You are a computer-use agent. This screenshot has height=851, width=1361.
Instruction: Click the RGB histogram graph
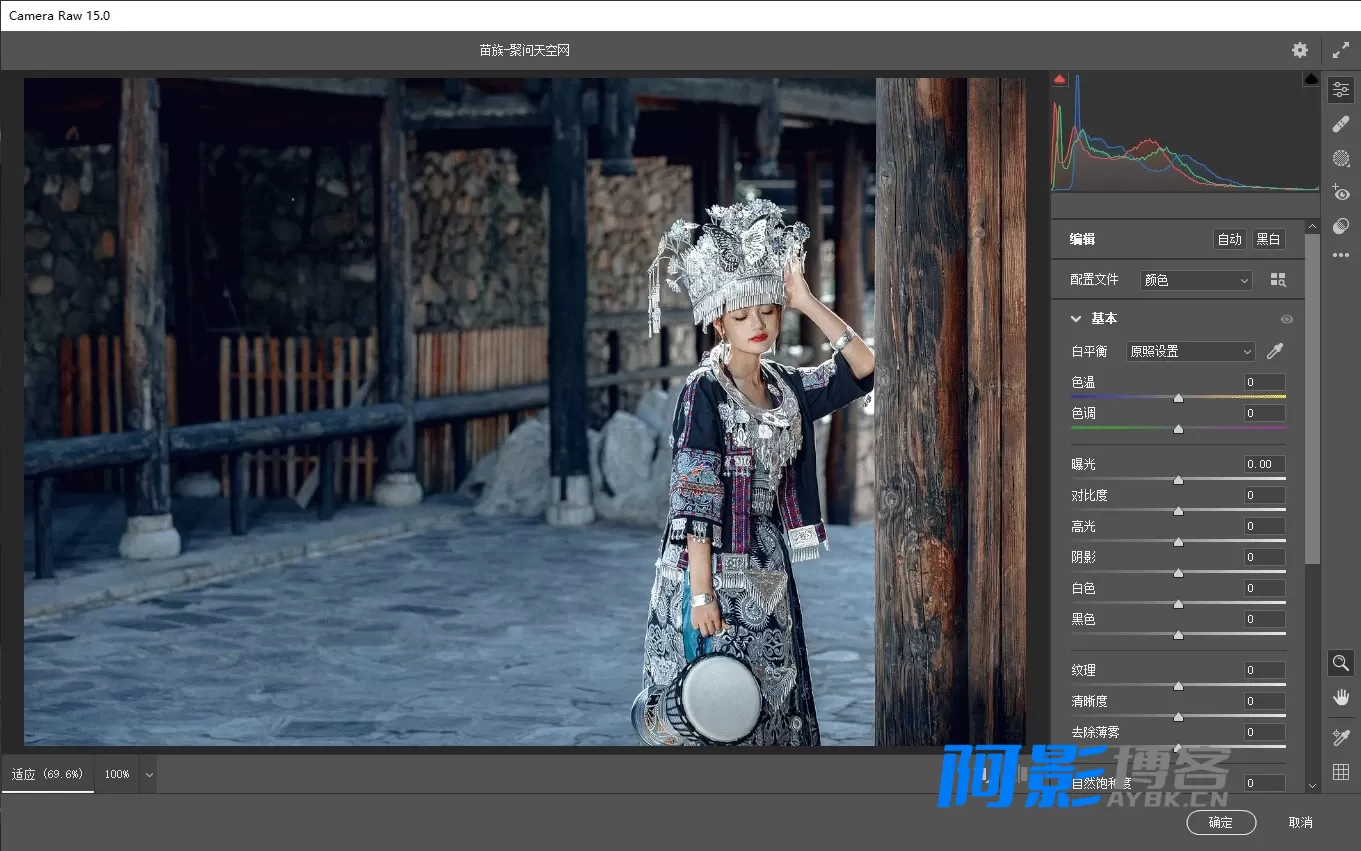click(1185, 131)
